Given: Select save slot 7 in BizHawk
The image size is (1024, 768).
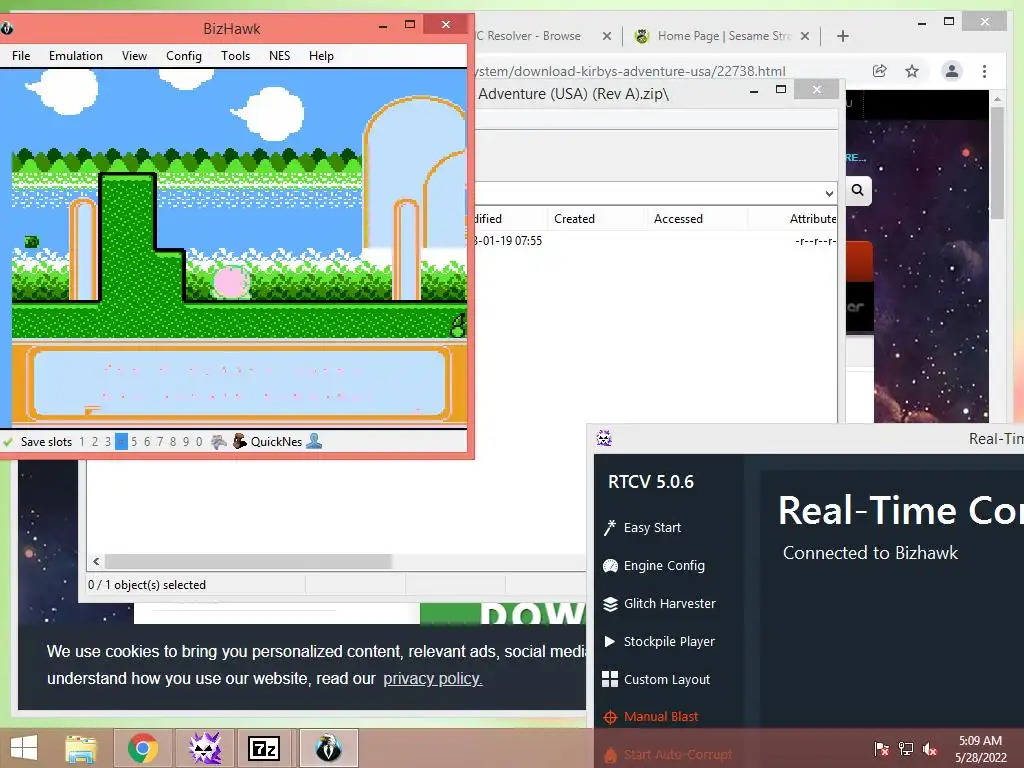Looking at the screenshot, I should (x=160, y=441).
